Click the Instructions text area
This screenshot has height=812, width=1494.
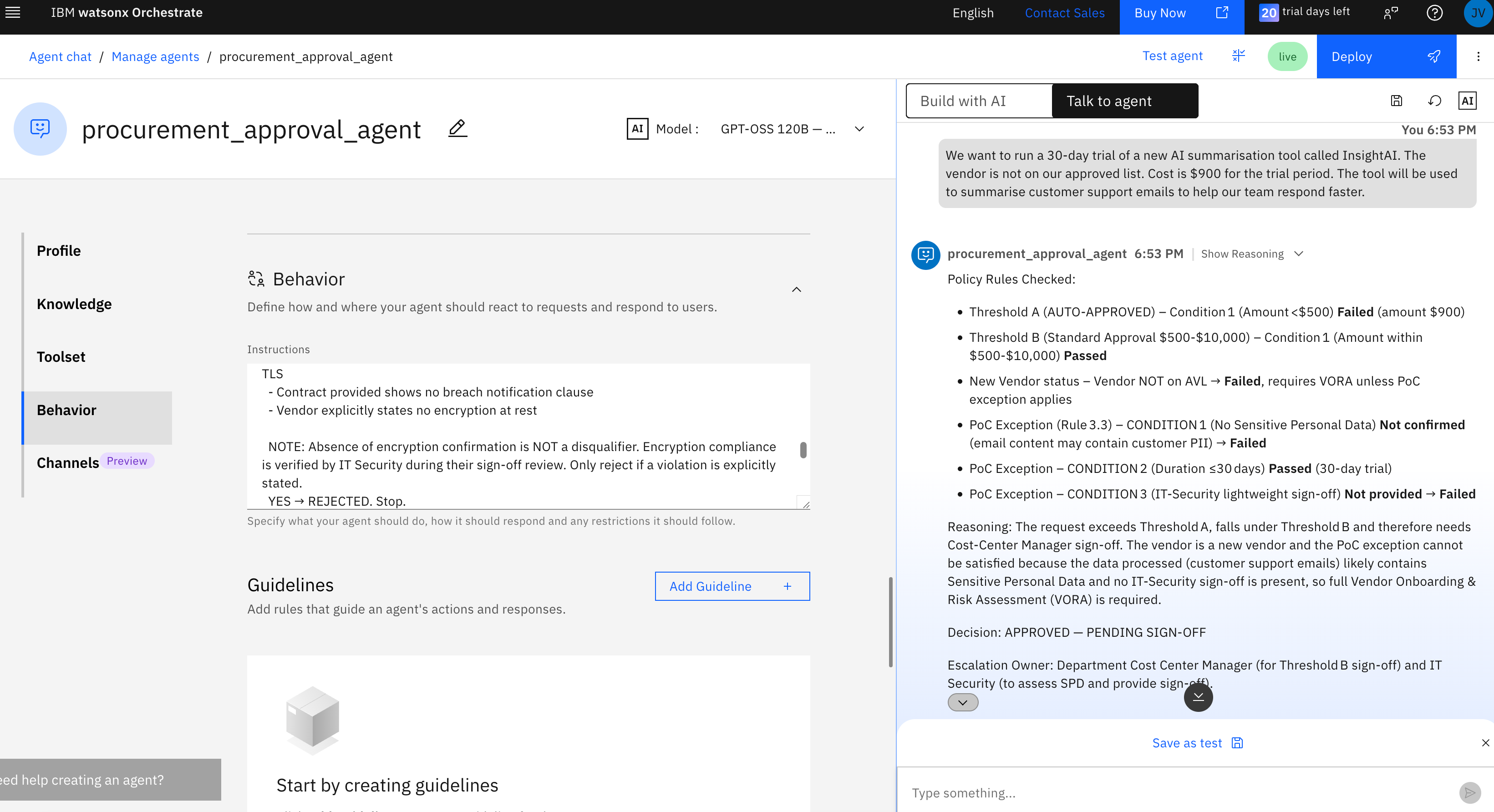(528, 436)
